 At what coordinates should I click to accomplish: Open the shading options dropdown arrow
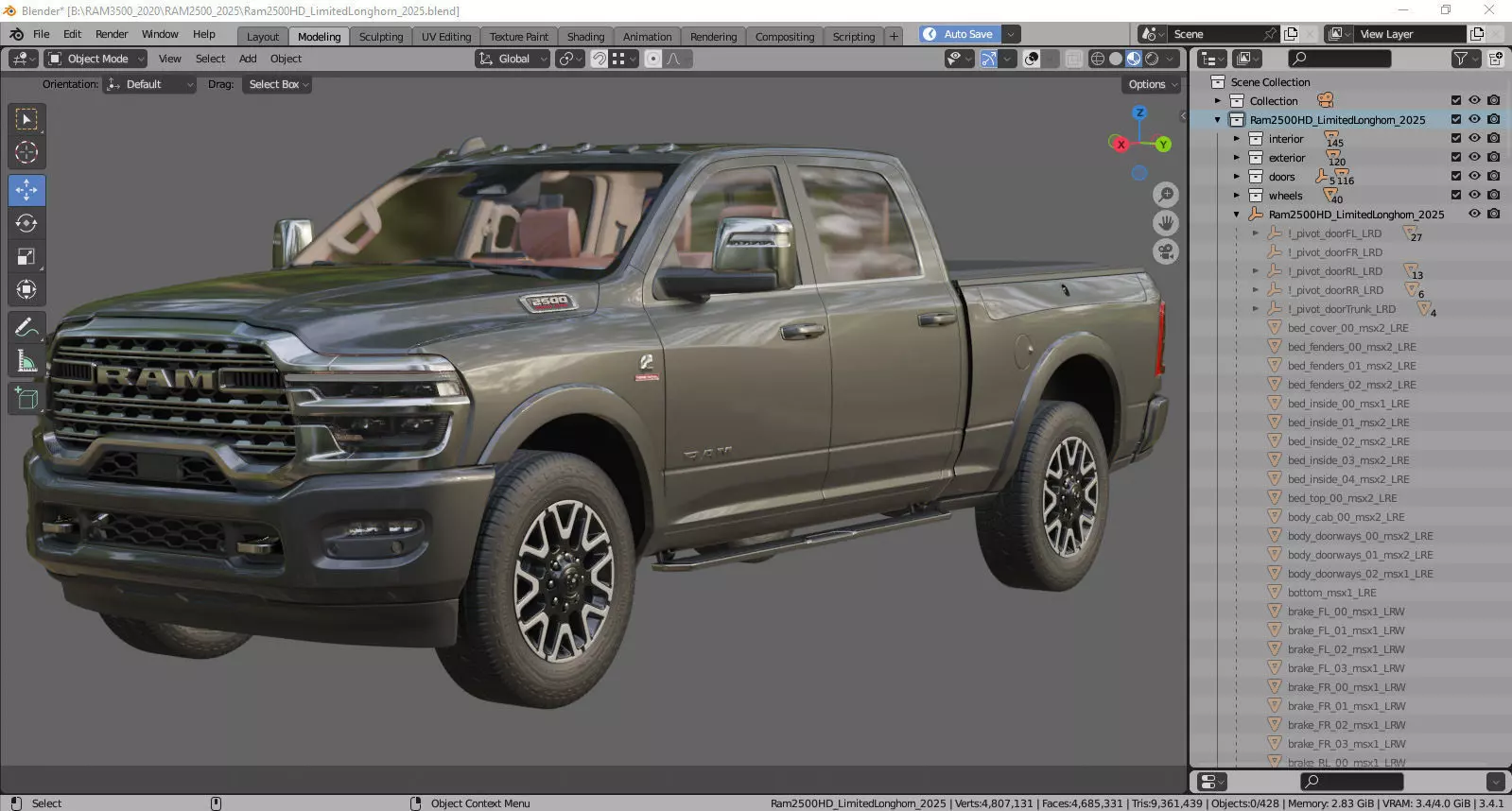[1171, 59]
